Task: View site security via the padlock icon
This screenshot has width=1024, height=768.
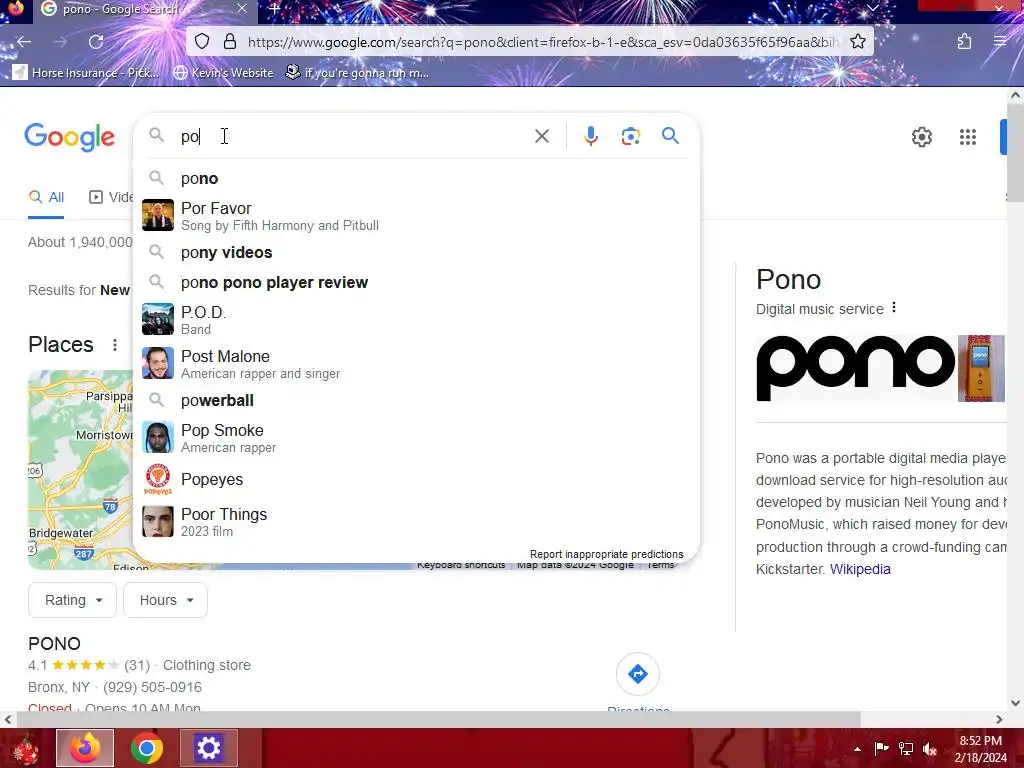Action: 230,42
